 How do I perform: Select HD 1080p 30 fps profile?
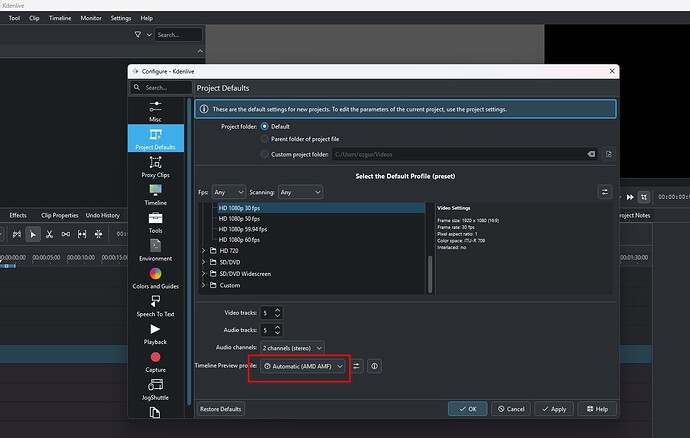coord(321,208)
